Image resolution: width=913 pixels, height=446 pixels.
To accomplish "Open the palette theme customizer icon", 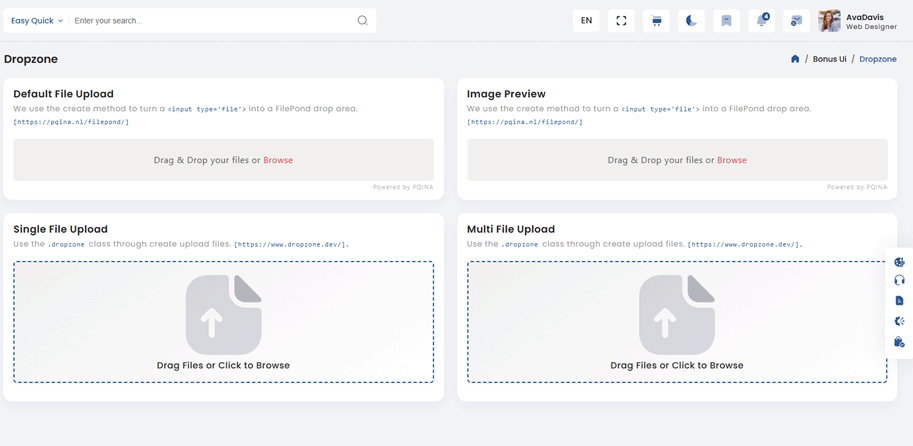I will coord(899,262).
